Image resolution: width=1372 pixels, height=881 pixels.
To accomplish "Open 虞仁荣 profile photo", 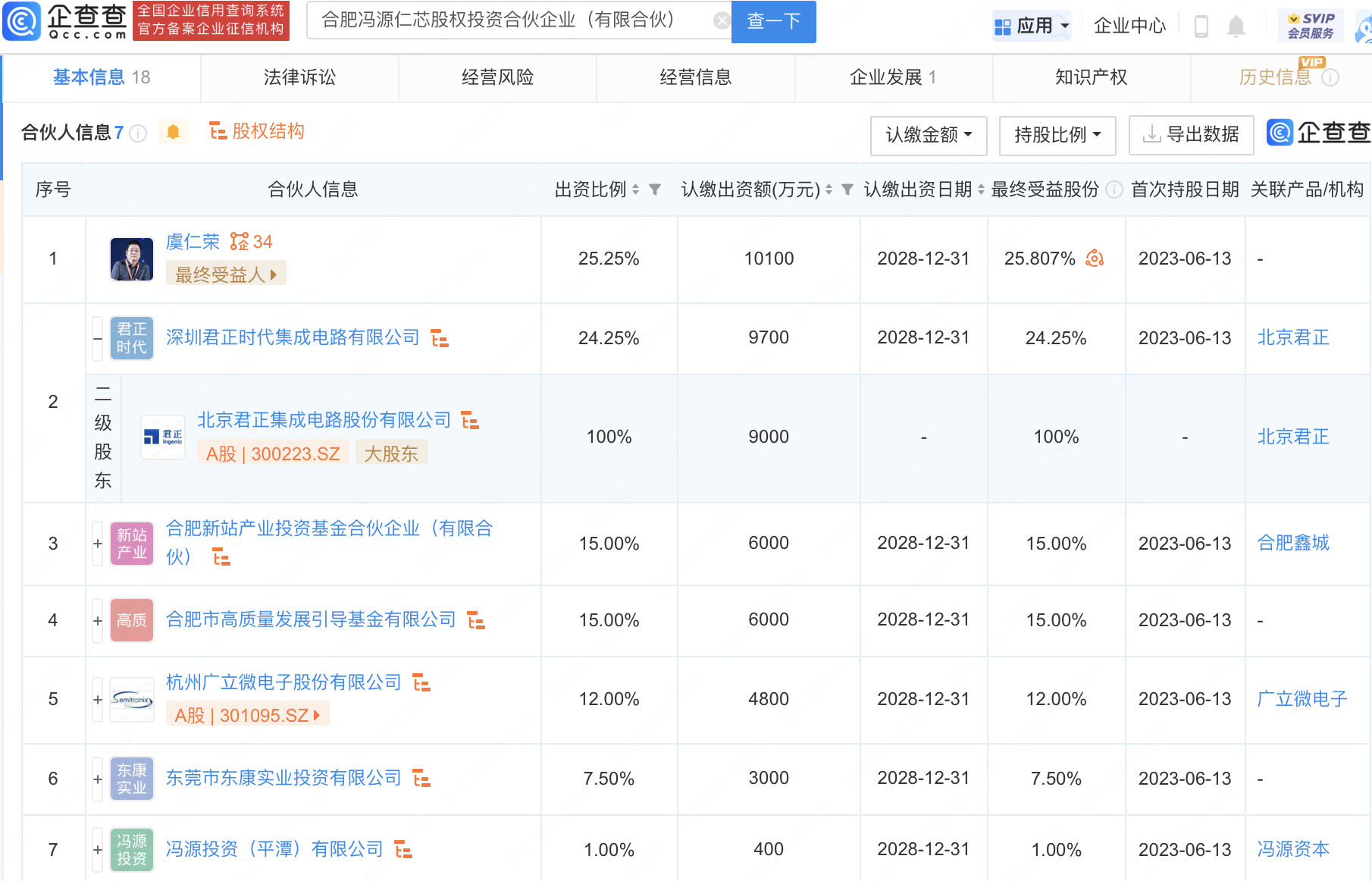I will coord(132,259).
